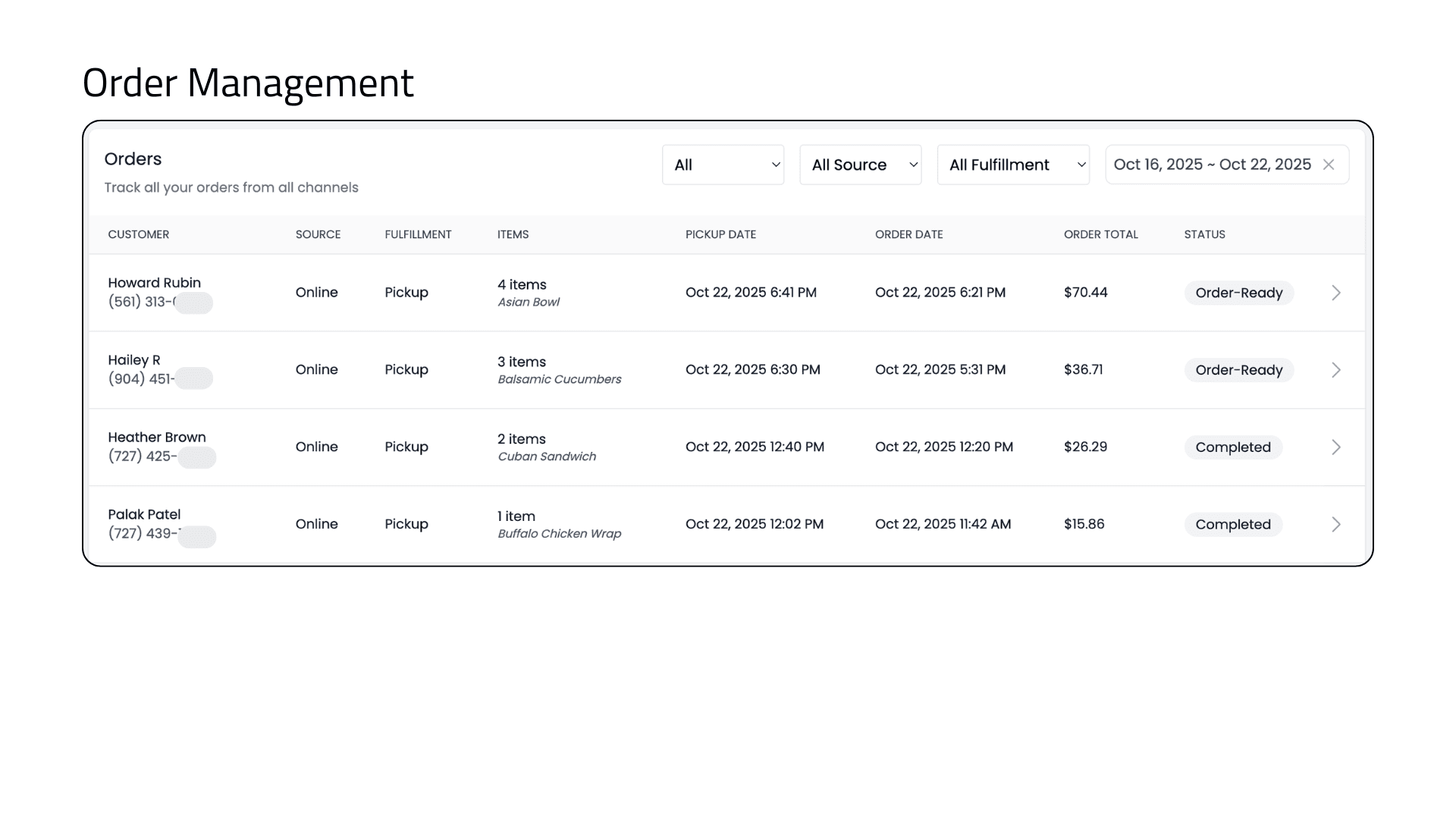Image resolution: width=1456 pixels, height=819 pixels.
Task: Open the All Fulfillment dropdown
Action: click(1013, 164)
